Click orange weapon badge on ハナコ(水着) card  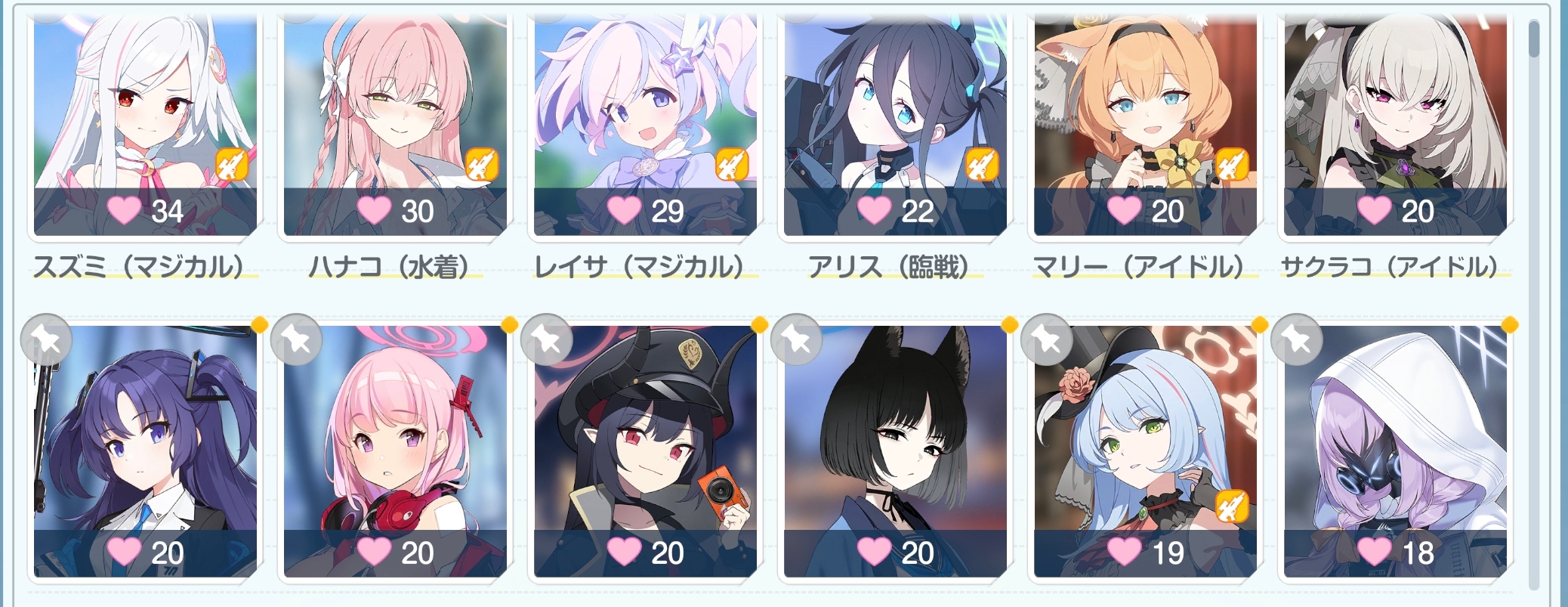point(481,165)
